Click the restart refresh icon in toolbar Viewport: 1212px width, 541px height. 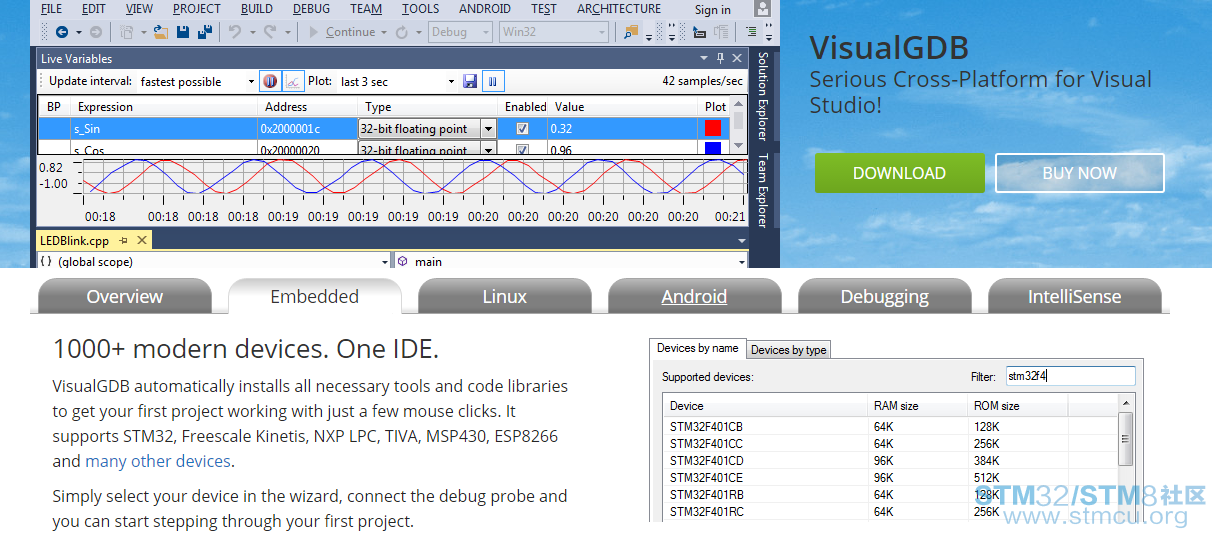tap(401, 32)
